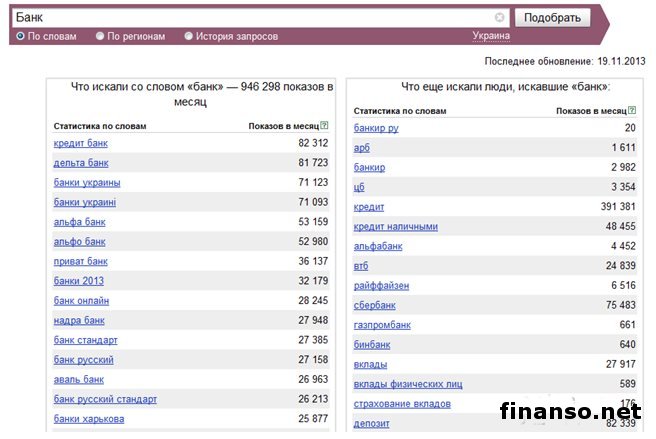The width and height of the screenshot is (656, 439).
Task: Choose the "История запросов" radio option
Action: pyautogui.click(x=189, y=37)
